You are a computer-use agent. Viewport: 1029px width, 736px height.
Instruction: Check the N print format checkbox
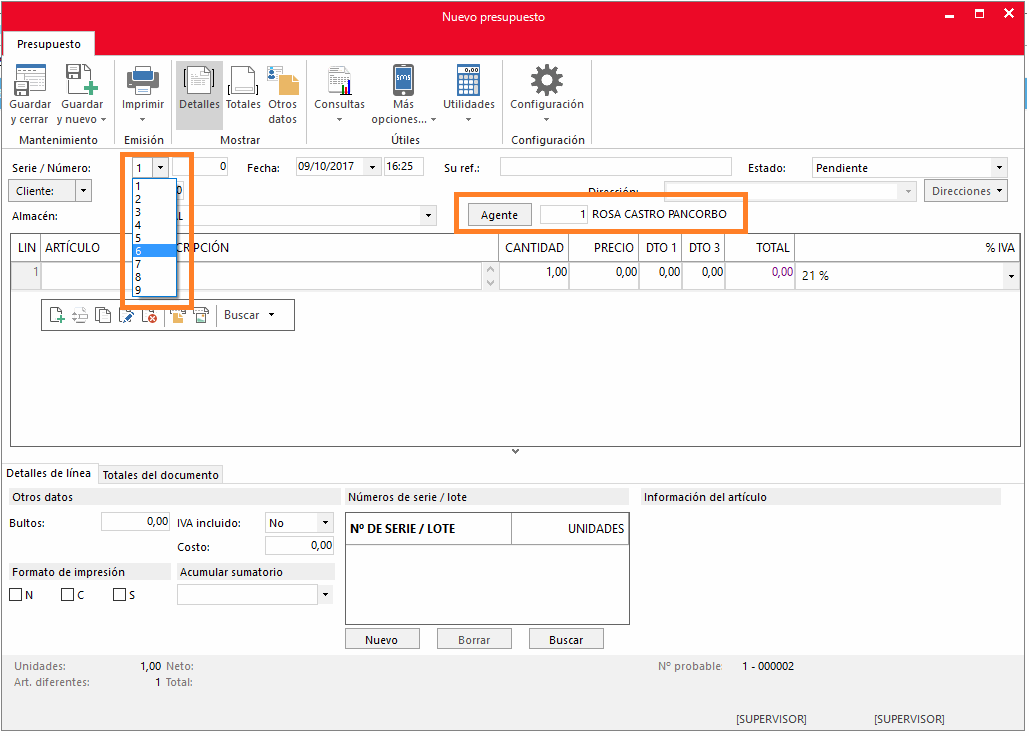pos(15,595)
